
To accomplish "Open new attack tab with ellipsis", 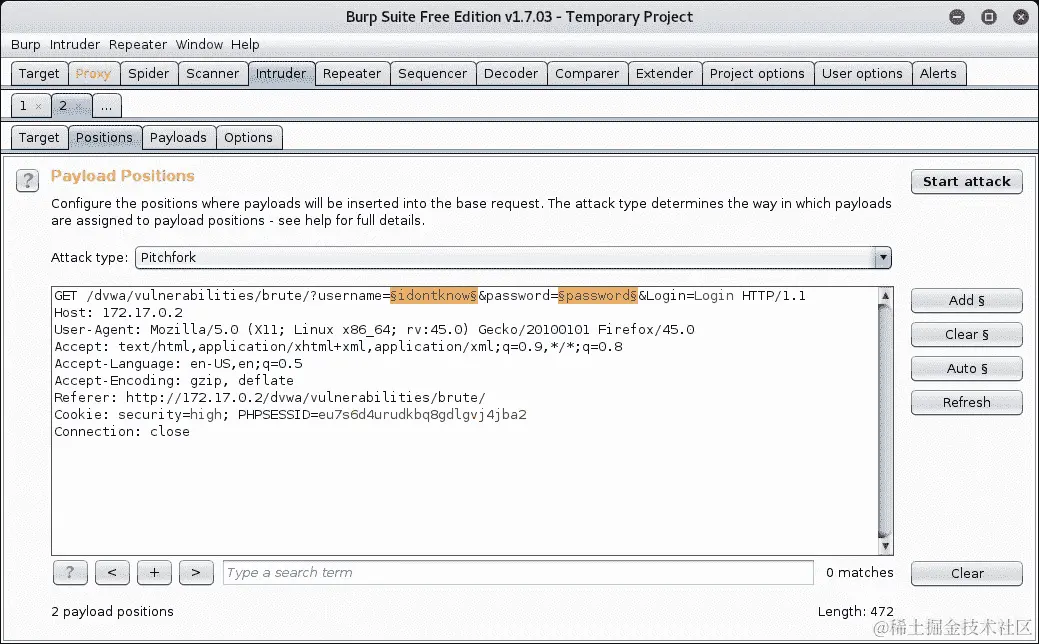I will tap(107, 106).
